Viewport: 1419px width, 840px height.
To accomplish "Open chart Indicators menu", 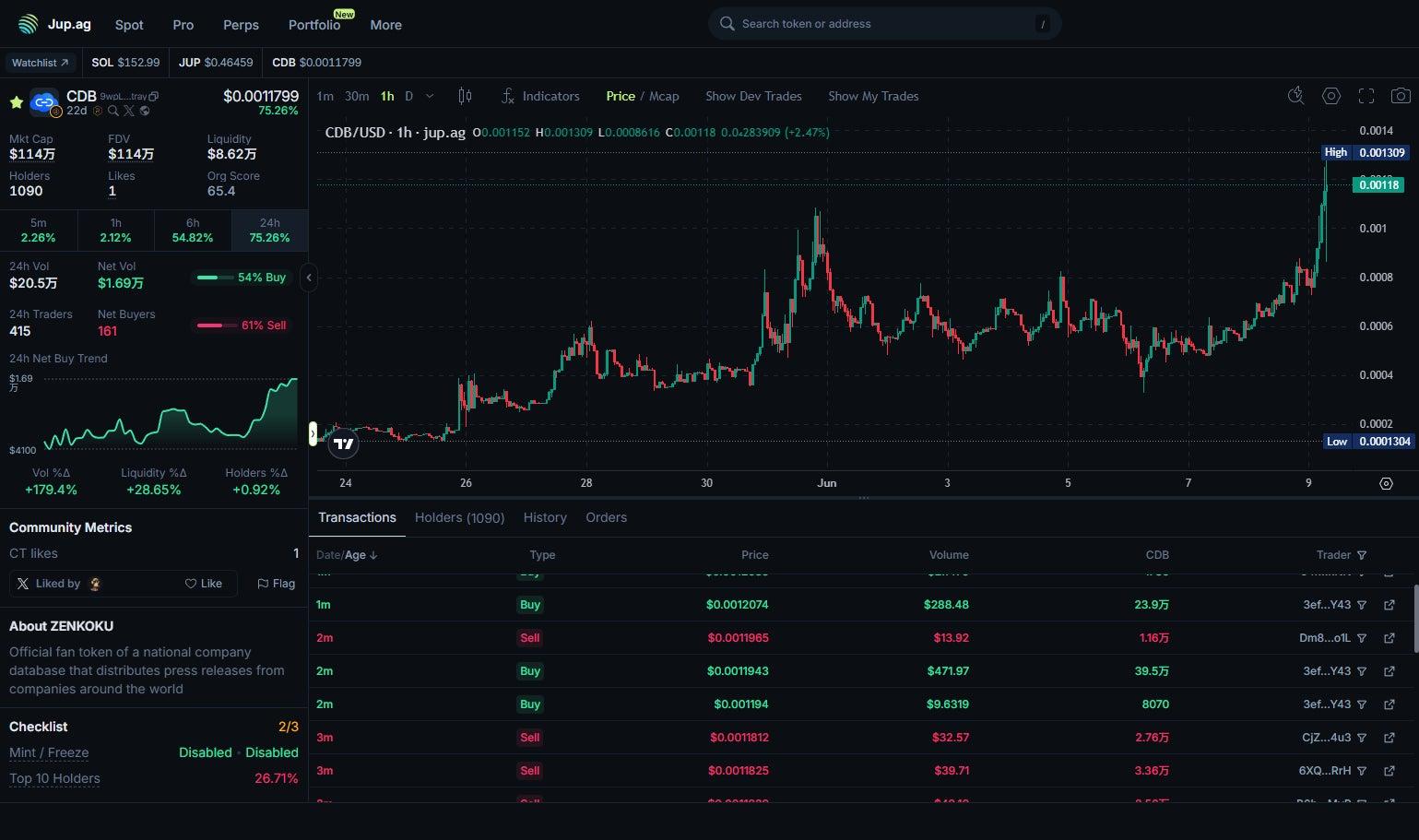I will click(540, 96).
